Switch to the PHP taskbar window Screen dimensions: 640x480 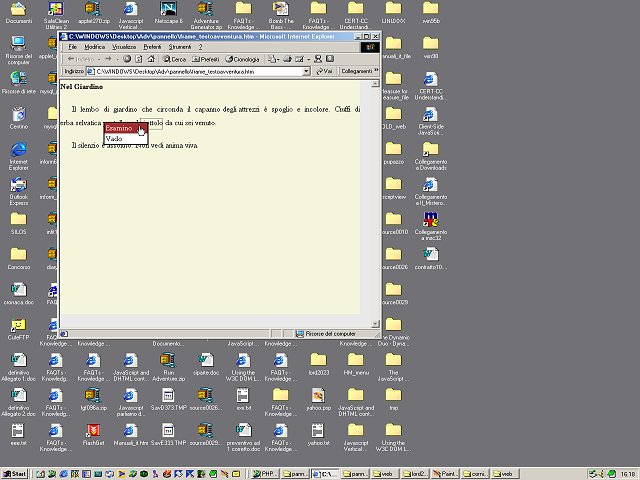[264, 474]
